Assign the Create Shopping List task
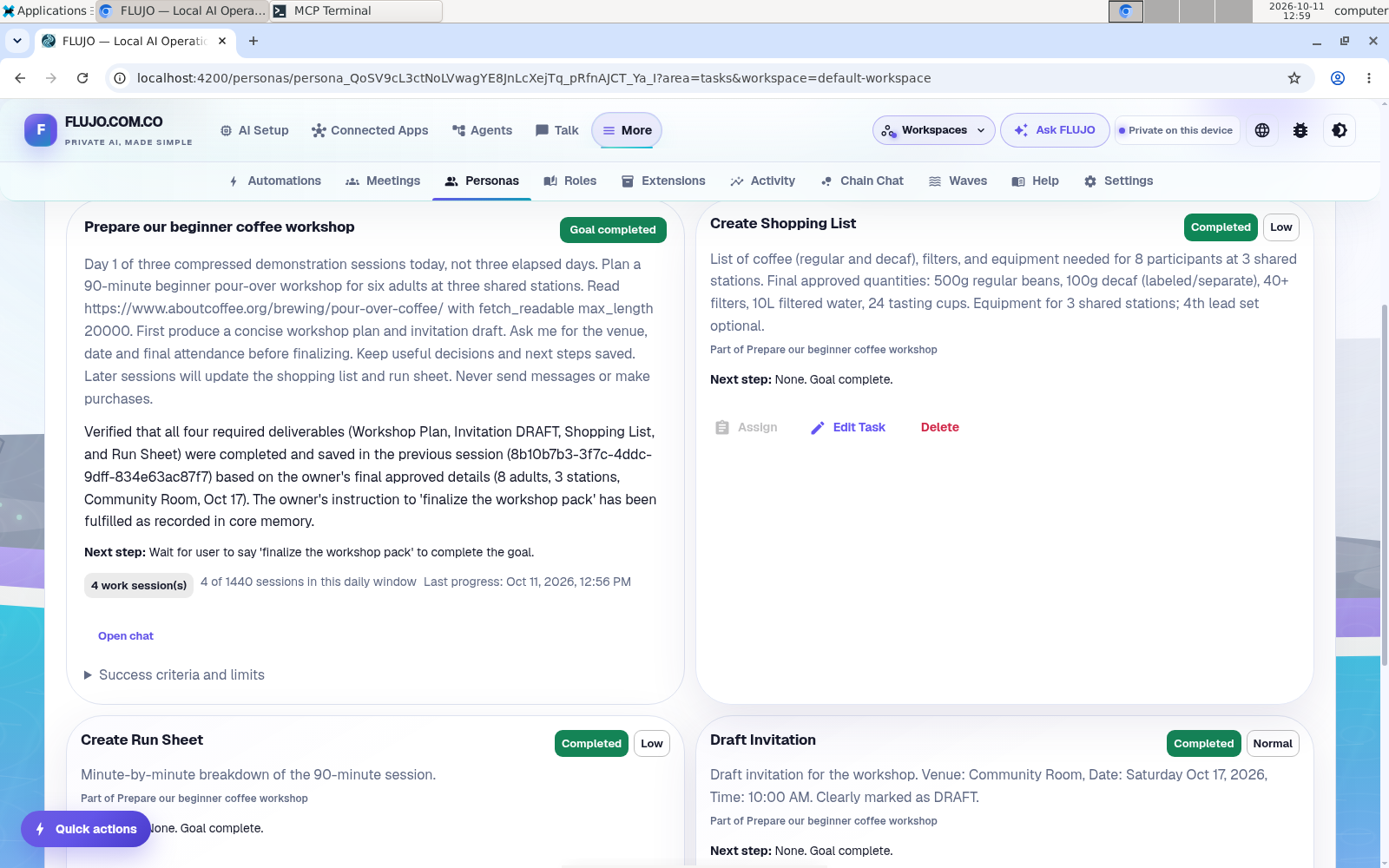This screenshot has height=868, width=1389. pyautogui.click(x=746, y=428)
